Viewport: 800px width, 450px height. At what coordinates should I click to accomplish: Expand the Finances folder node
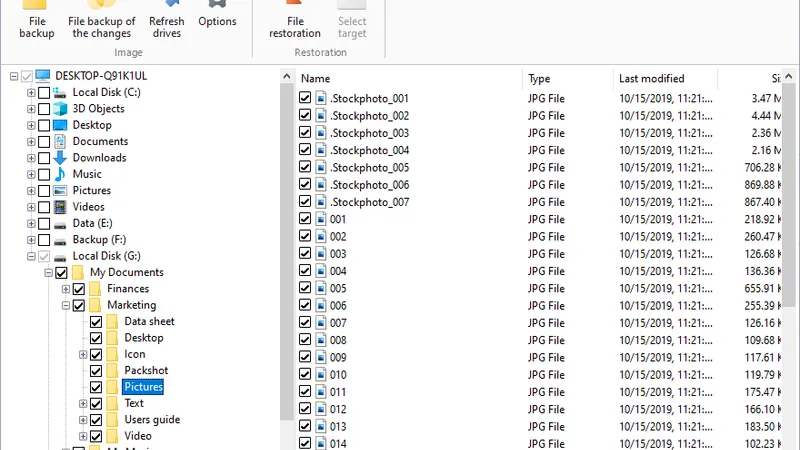pyautogui.click(x=66, y=289)
